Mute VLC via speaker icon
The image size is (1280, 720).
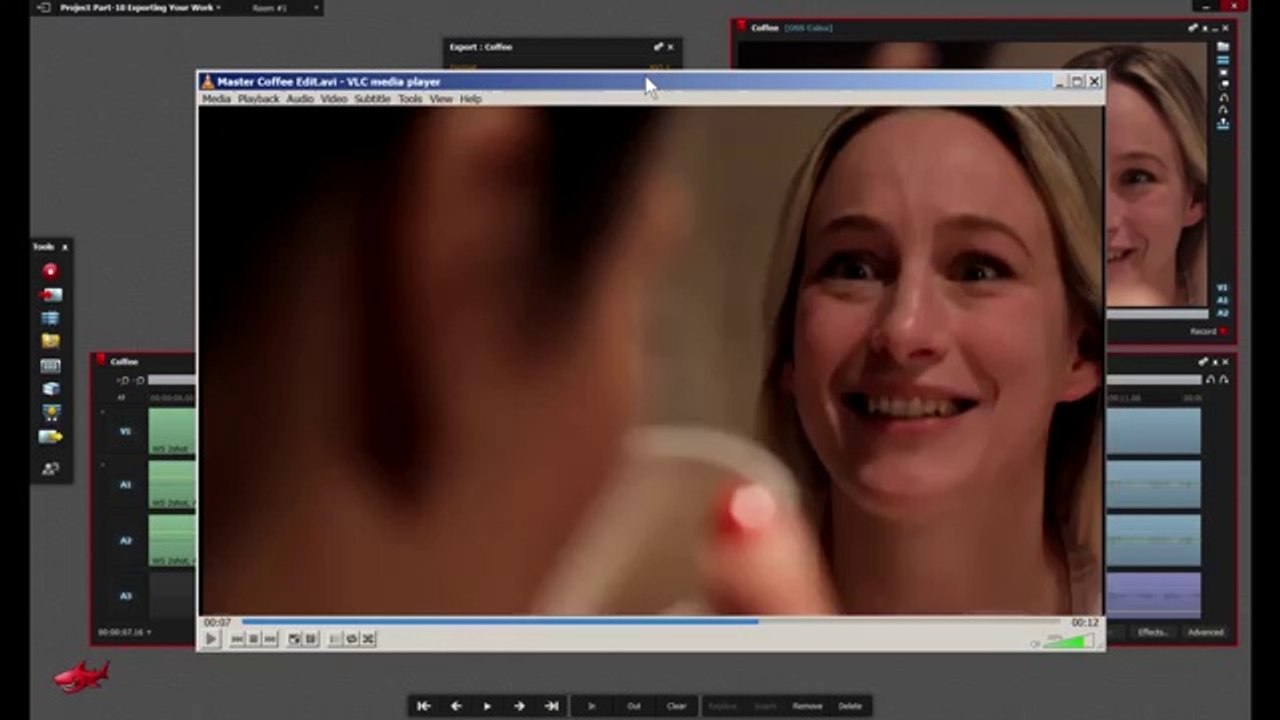coord(1035,643)
